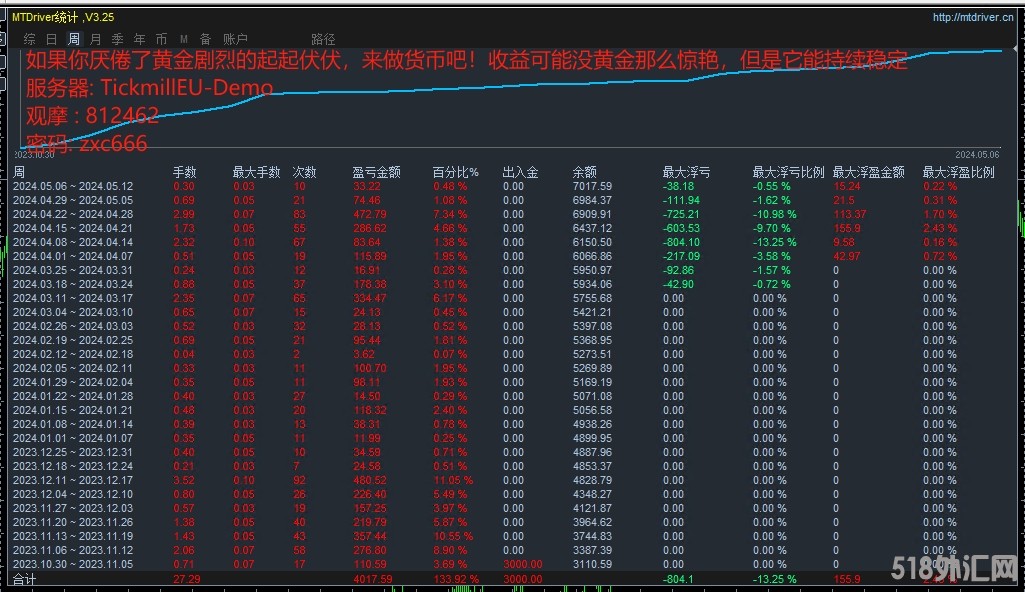Click total lots 27.29

point(187,579)
